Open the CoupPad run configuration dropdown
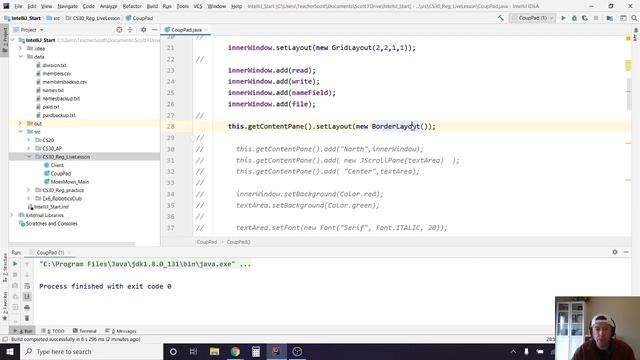This screenshot has height=360, width=640. coord(532,18)
